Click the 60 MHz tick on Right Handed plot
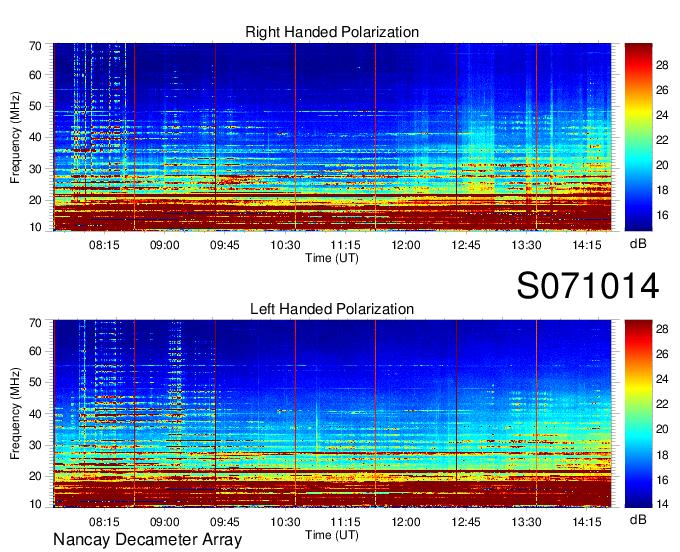Viewport: 680px width, 552px height. coord(35,75)
